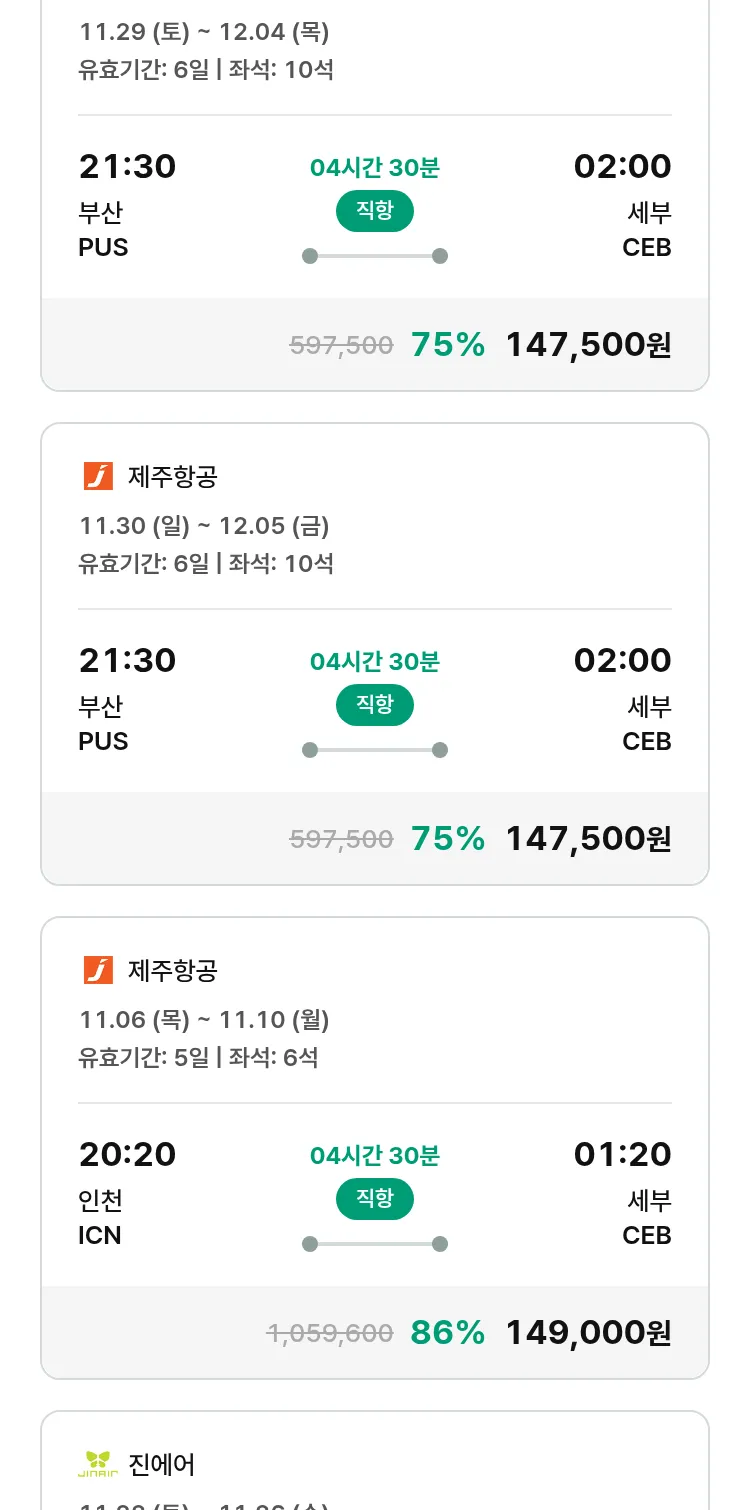Tap the 01:20 arrival time
Screen dimensions: 750x1510
coord(622,1155)
